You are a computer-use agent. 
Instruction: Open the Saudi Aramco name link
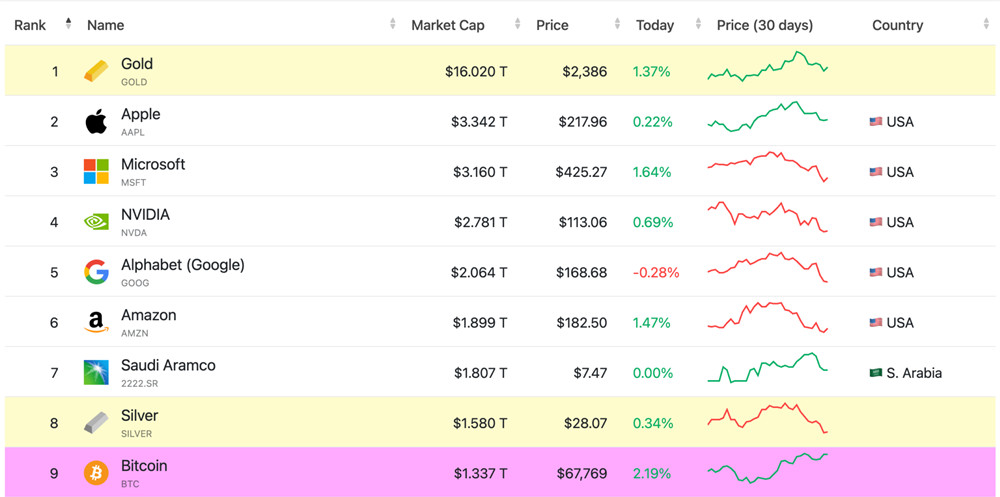coord(168,365)
